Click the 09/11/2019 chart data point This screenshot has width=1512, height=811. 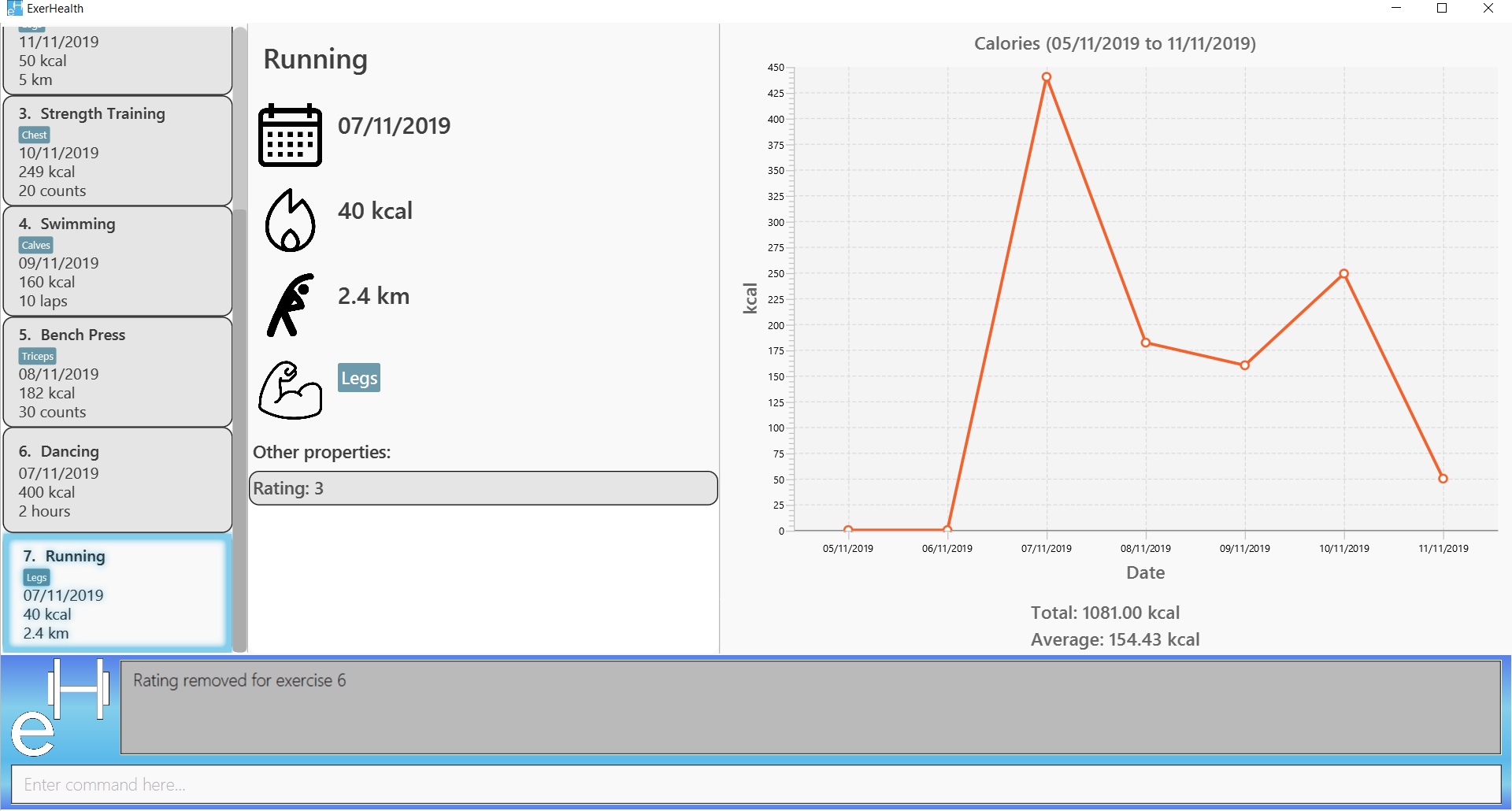[1245, 365]
